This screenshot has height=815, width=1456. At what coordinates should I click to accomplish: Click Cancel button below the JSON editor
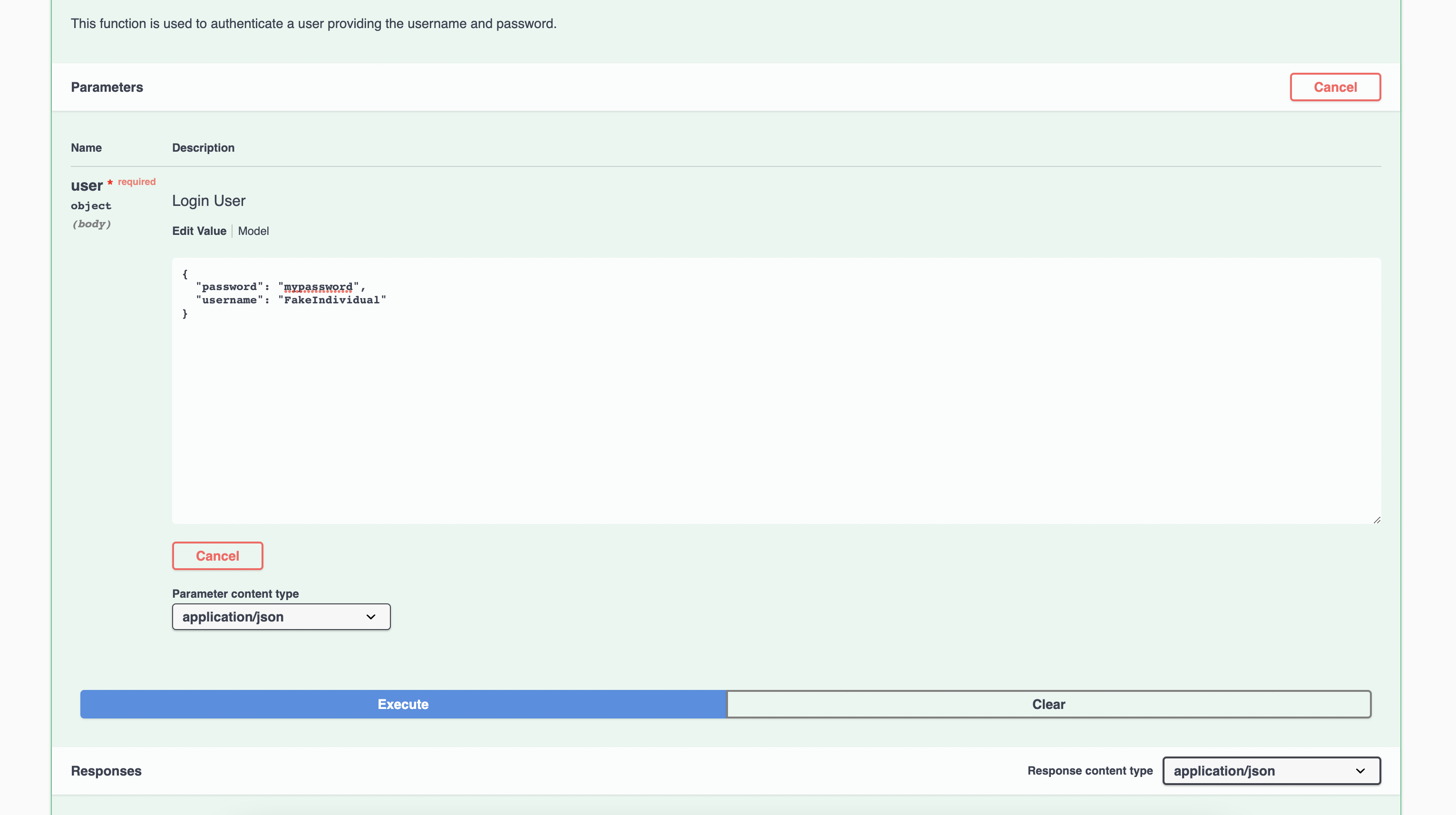217,555
